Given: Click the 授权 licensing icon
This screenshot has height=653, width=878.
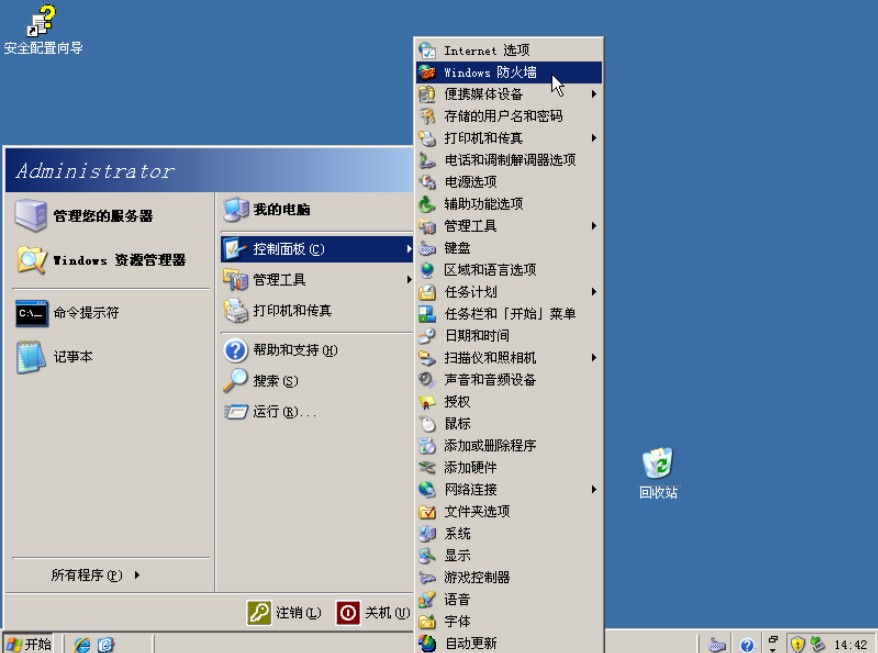Looking at the screenshot, I should click(x=427, y=402).
